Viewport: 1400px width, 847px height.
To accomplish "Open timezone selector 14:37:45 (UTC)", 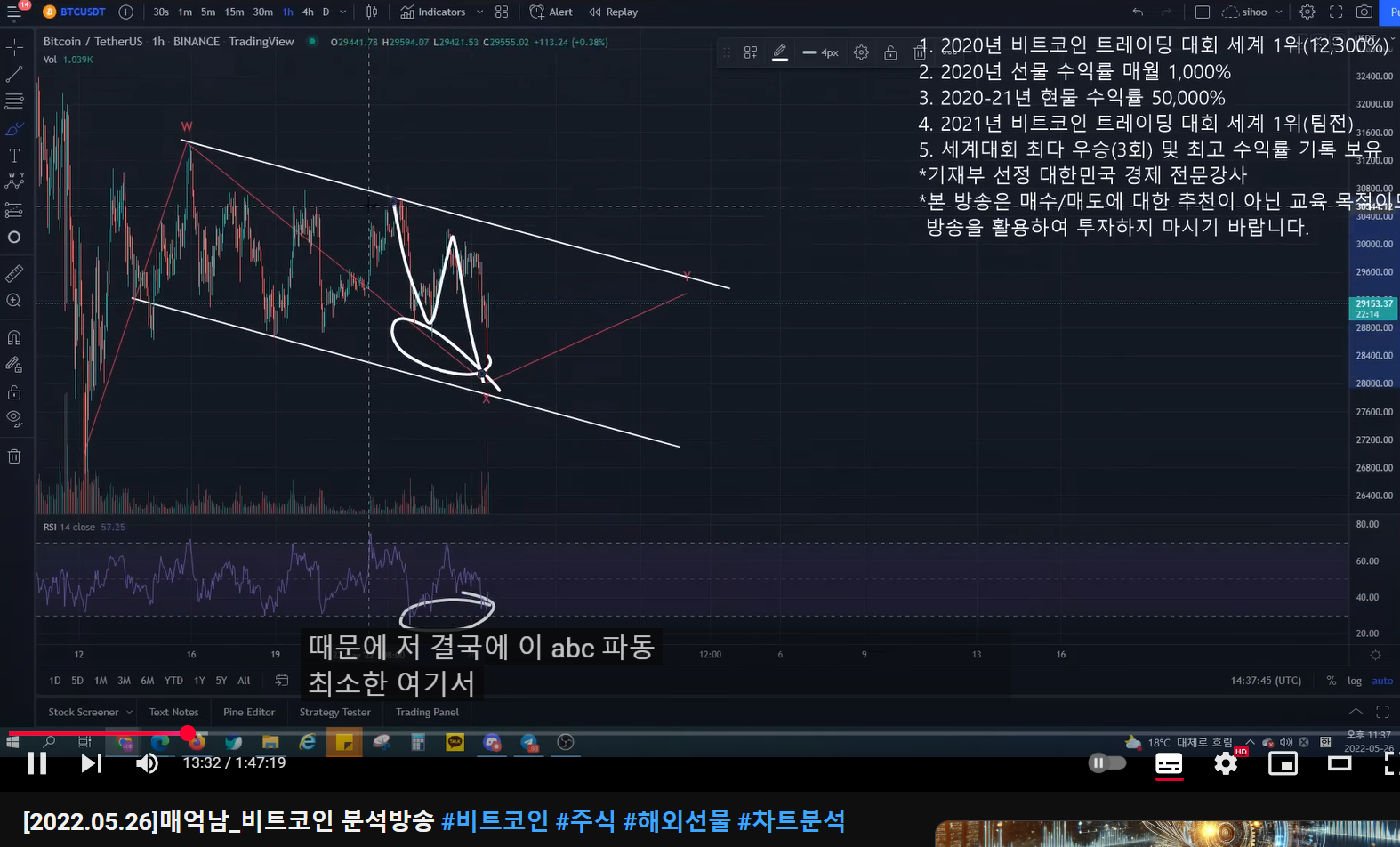I will [1266, 681].
